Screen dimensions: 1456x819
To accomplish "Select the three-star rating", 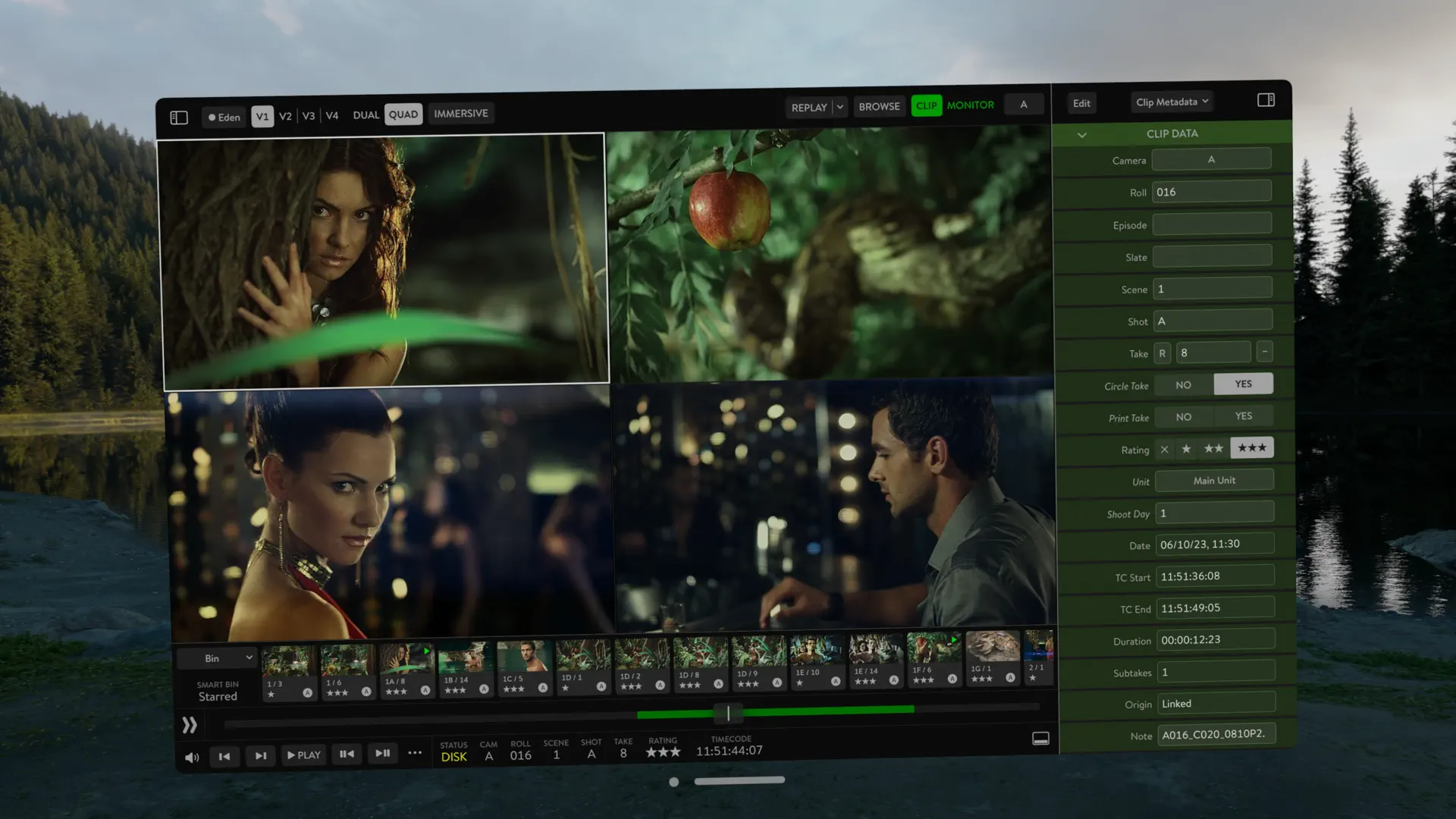I will point(1251,448).
